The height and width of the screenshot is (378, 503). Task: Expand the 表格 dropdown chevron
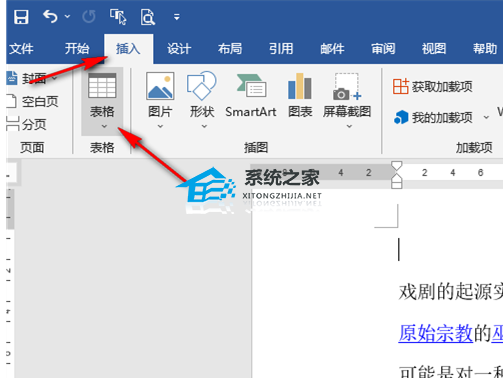coord(104,126)
